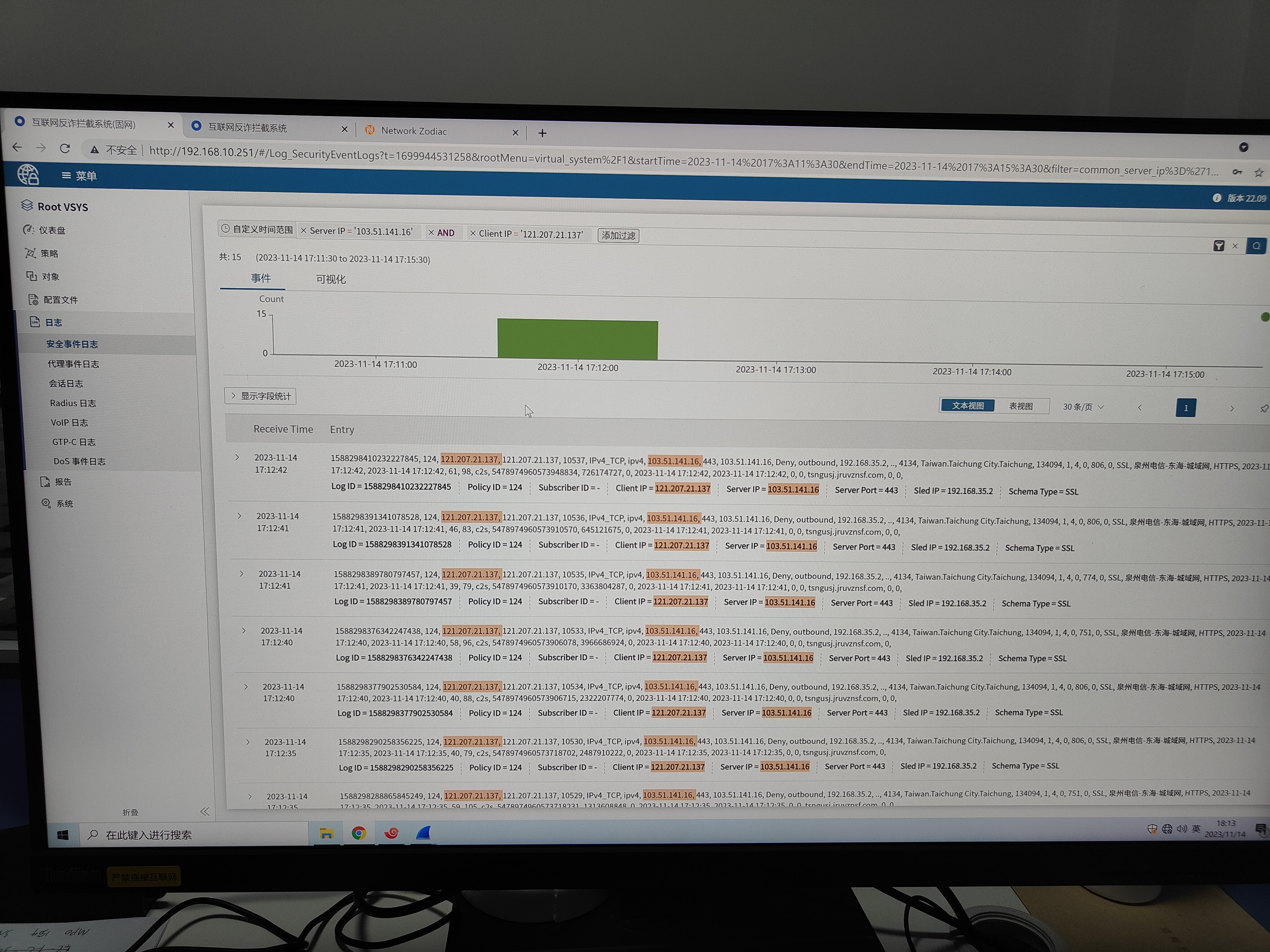Screen dimensions: 1270x952
Task: Open 会话日志 session logs
Action: coord(65,383)
